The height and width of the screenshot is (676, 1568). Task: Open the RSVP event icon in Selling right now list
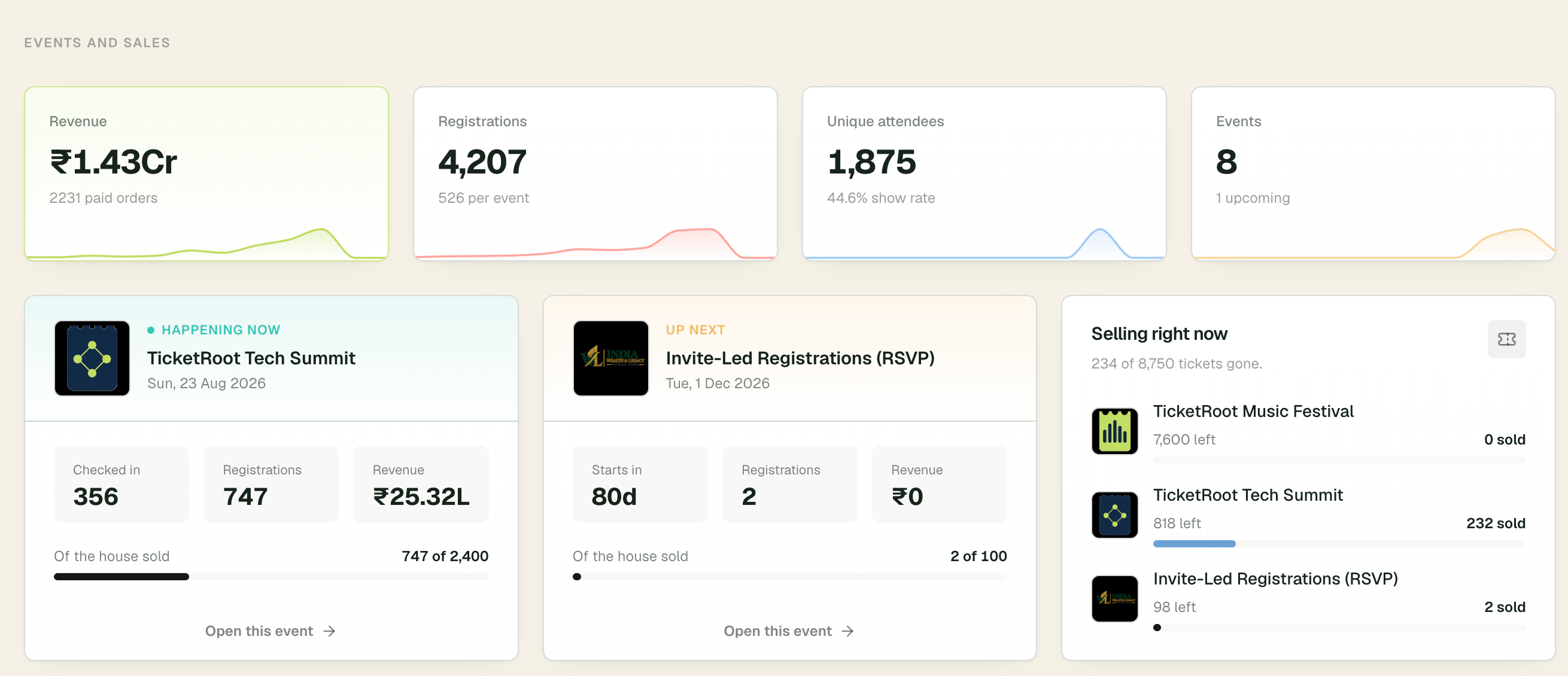tap(1114, 598)
